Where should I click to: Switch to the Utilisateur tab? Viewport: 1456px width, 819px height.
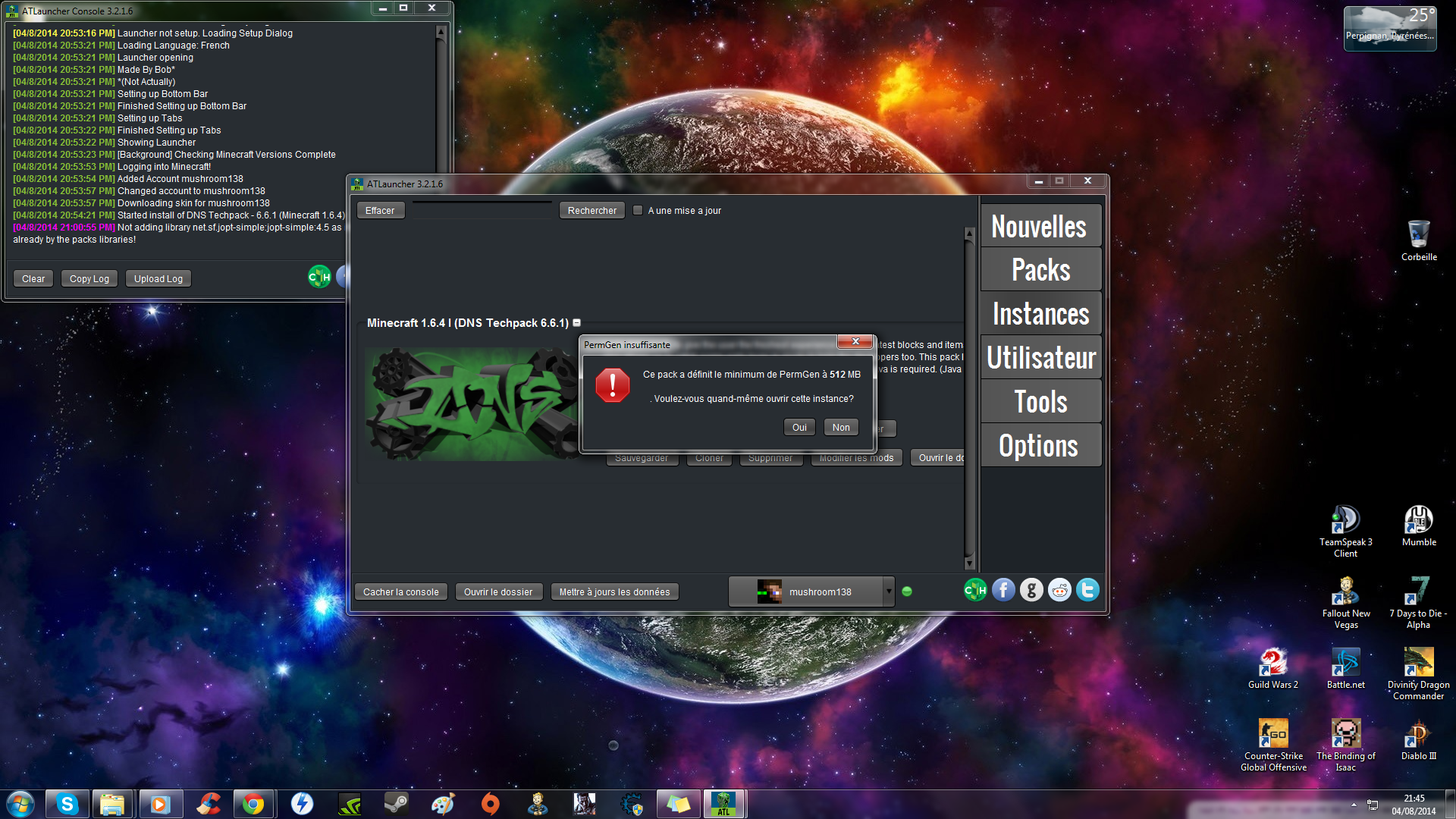[1040, 358]
